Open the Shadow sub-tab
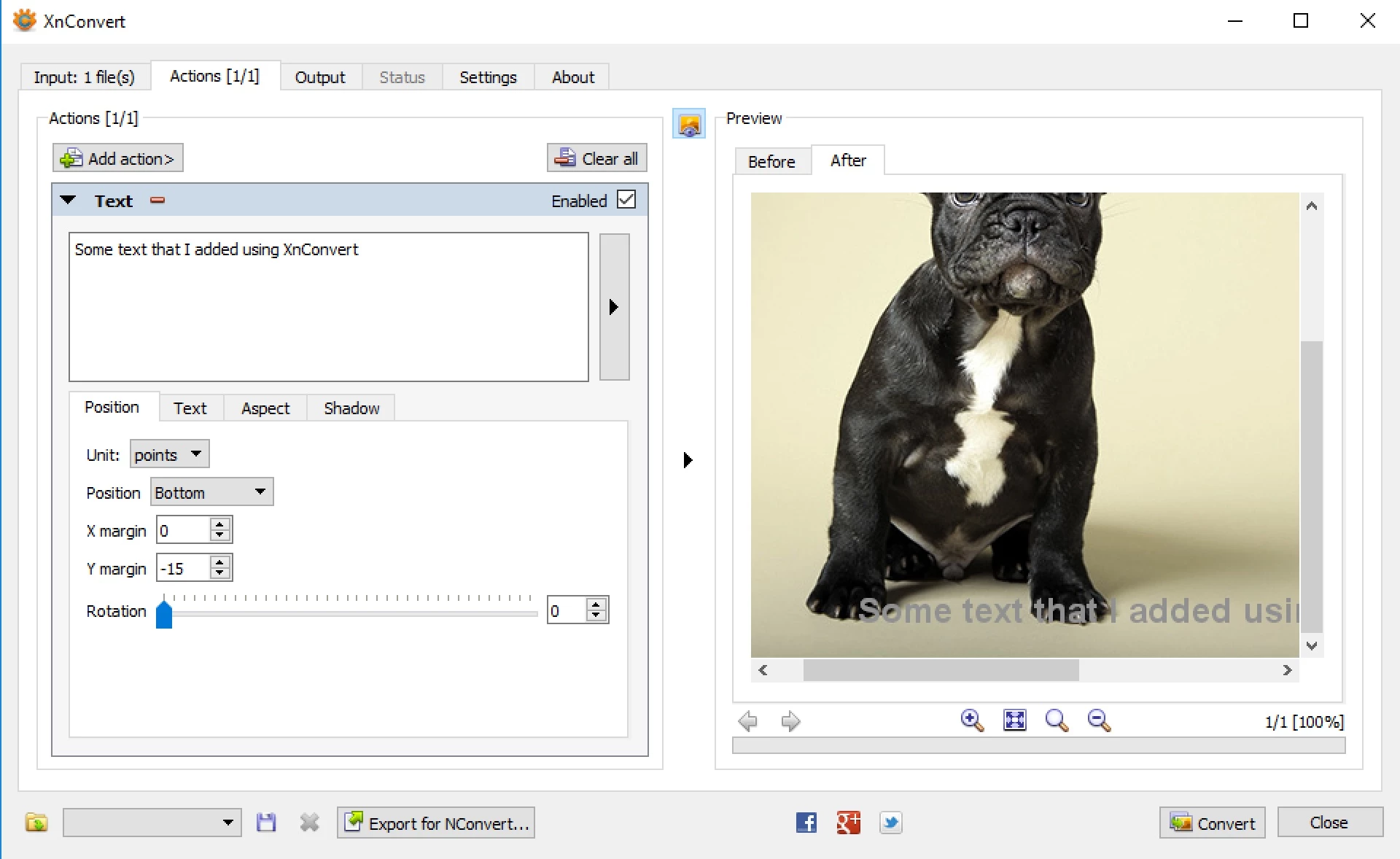 351,408
